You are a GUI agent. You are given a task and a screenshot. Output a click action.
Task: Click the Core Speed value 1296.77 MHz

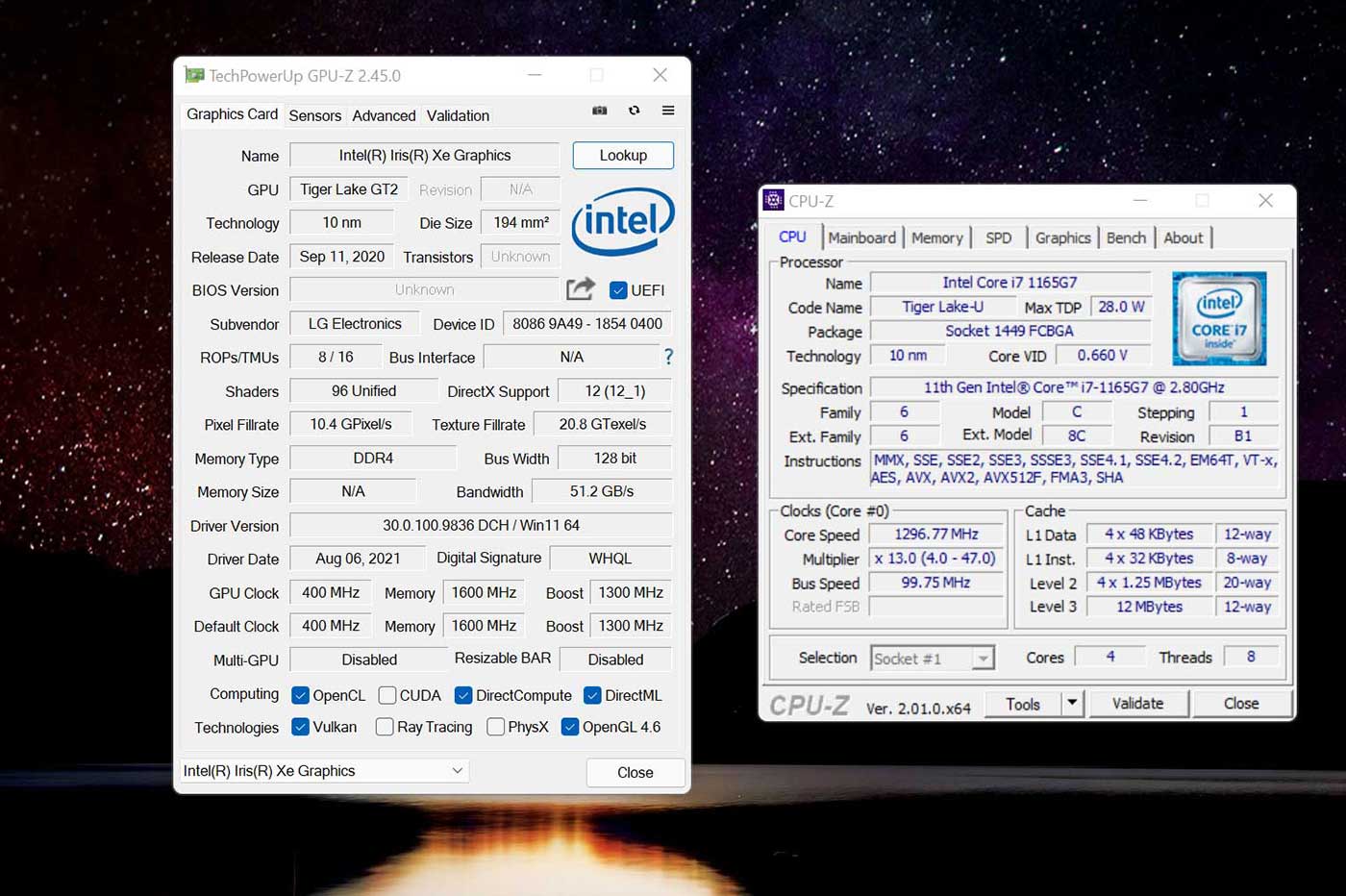click(x=935, y=534)
